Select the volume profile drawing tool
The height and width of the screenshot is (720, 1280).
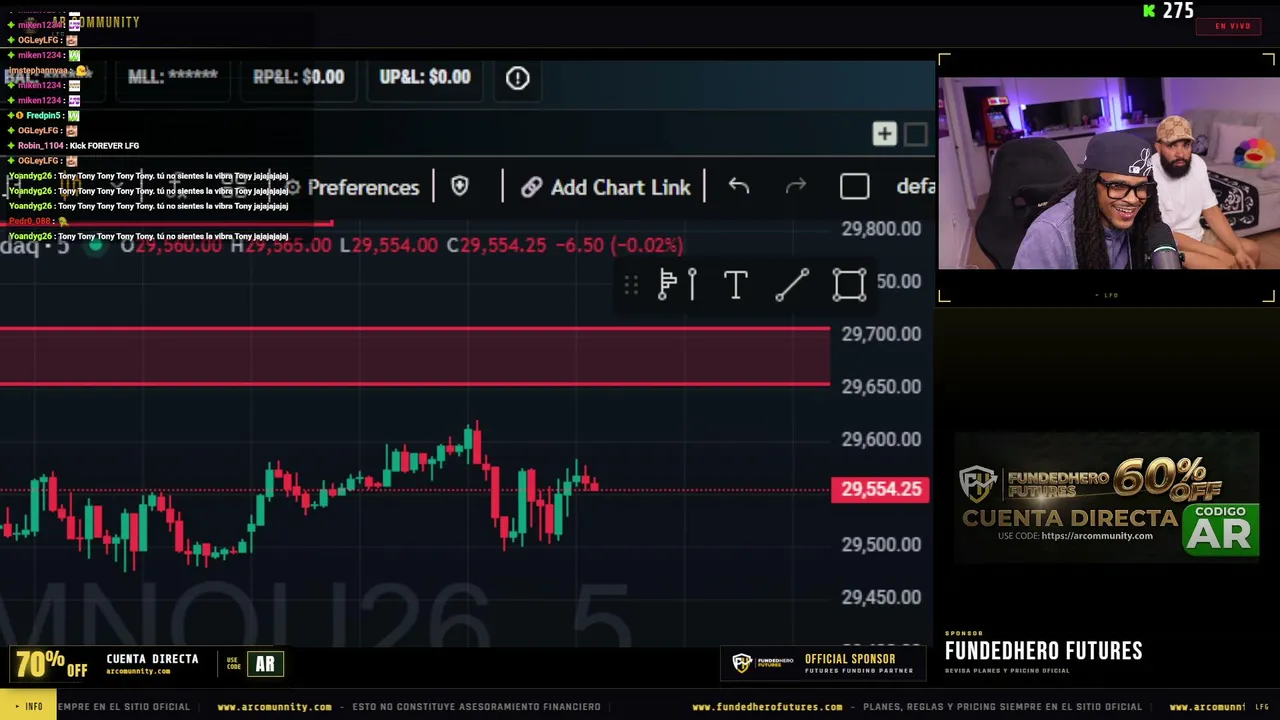pos(677,285)
